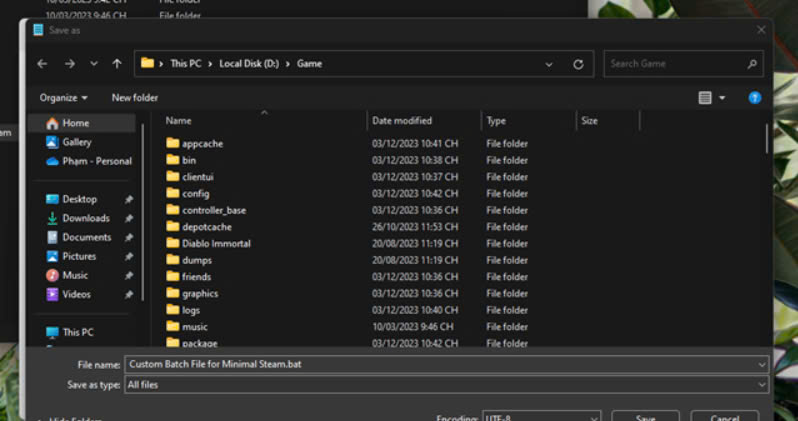The height and width of the screenshot is (421, 798).
Task: Click the search magnifier icon
Action: coord(752,64)
